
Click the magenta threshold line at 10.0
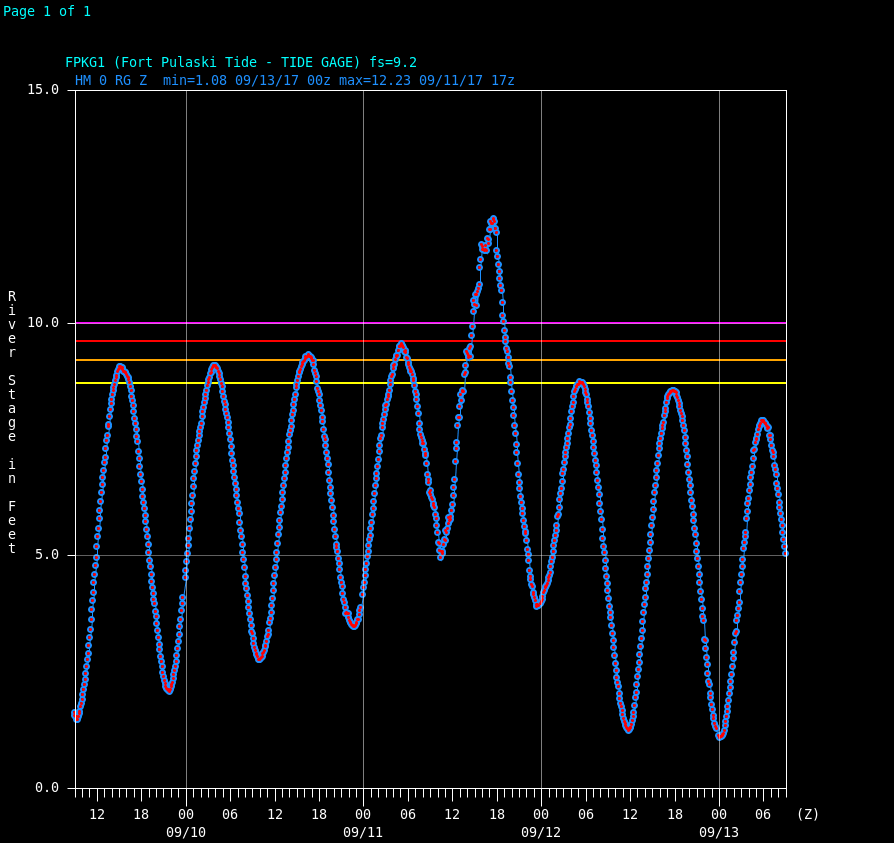click(x=431, y=323)
